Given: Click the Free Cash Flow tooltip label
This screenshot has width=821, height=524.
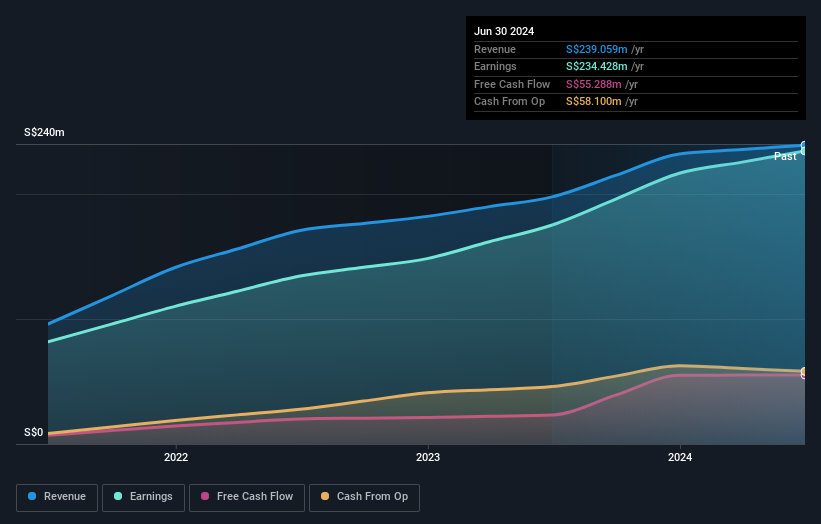Looking at the screenshot, I should (x=512, y=84).
